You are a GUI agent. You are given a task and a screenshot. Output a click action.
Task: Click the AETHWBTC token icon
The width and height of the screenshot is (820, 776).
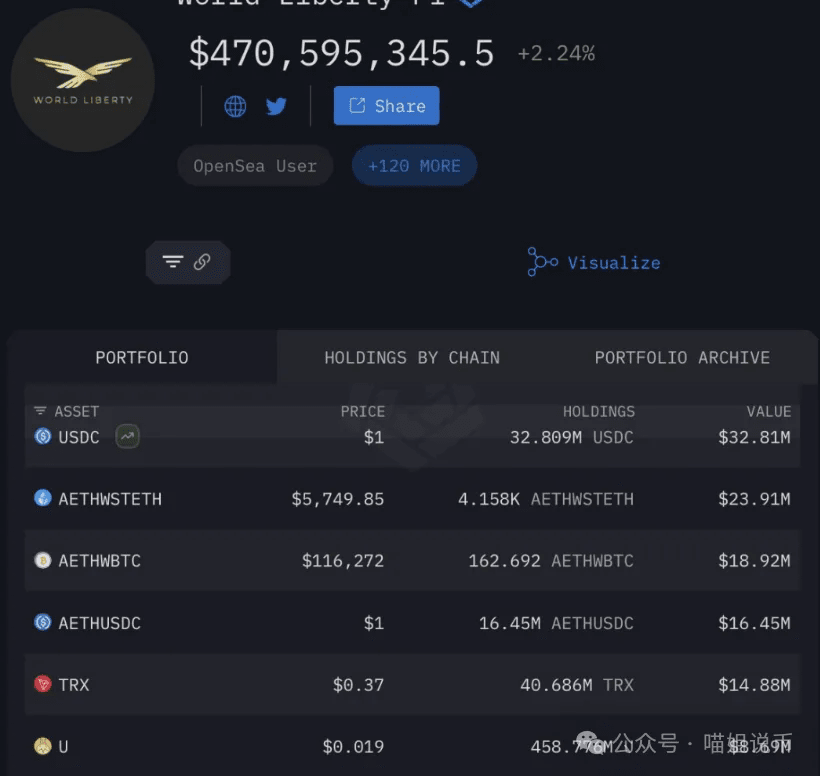click(x=43, y=560)
